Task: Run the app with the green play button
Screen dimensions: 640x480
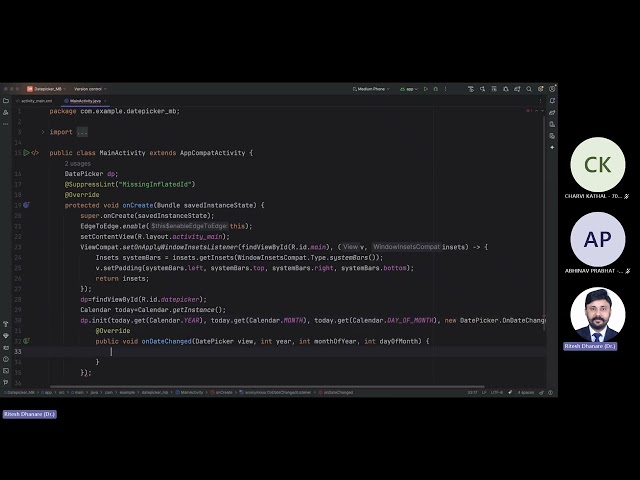Action: click(426, 89)
